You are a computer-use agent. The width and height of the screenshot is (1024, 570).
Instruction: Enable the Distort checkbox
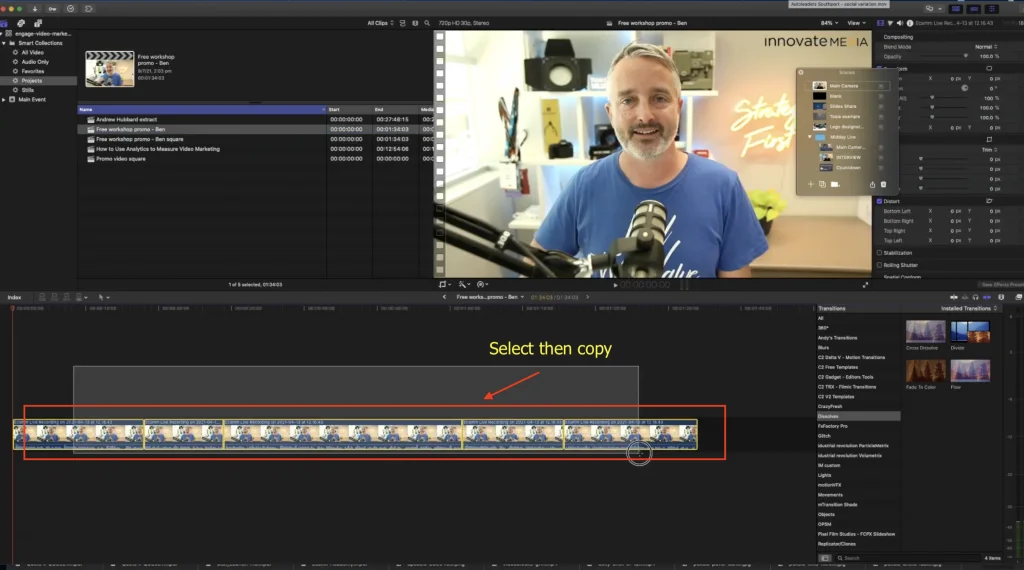click(x=879, y=201)
